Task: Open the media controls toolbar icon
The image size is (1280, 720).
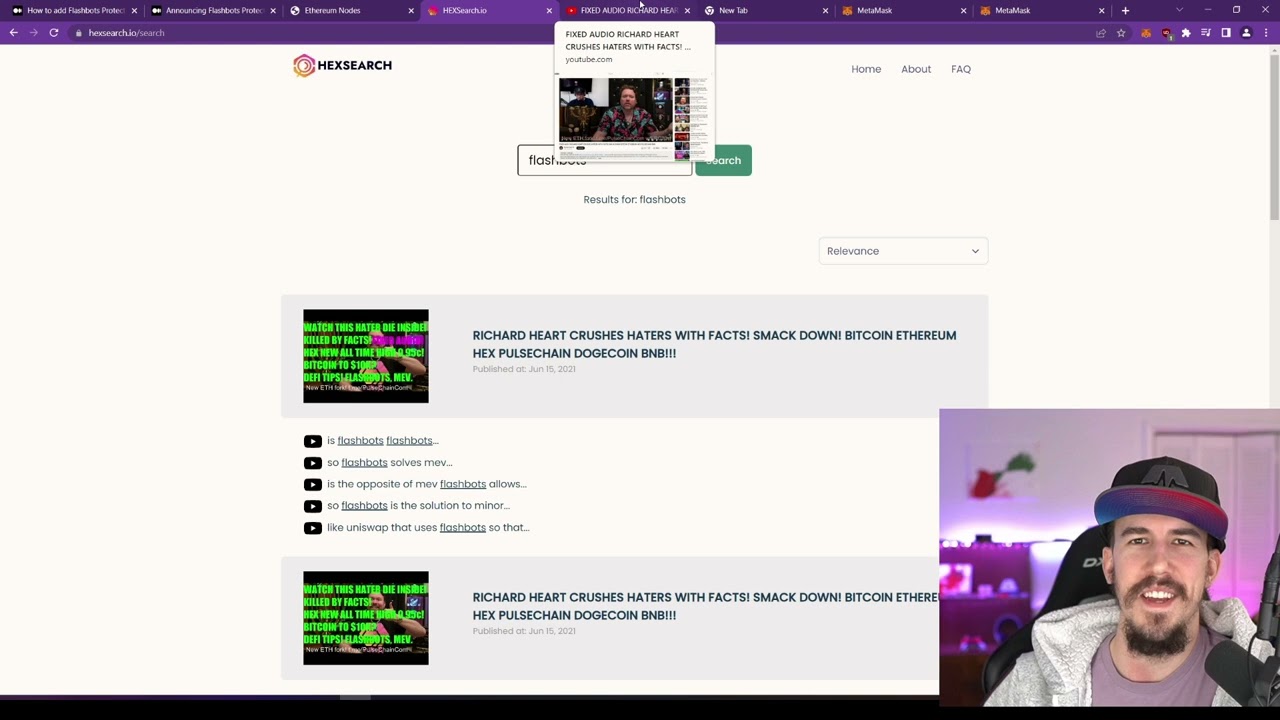Action: pos(1206,33)
